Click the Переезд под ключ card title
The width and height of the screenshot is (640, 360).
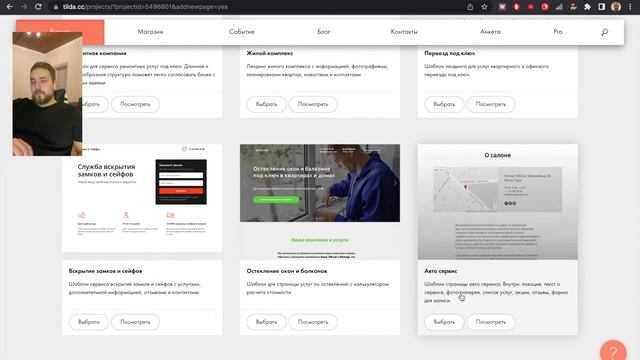pyautogui.click(x=449, y=53)
